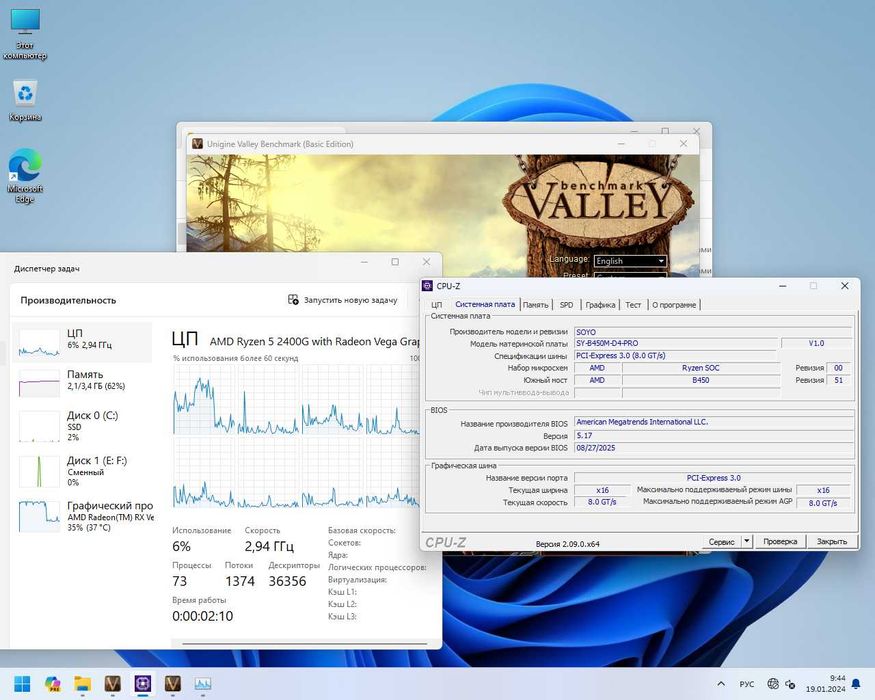Click the horizontal scrollbar in Task Manager
The width and height of the screenshot is (875, 700).
(x=304, y=644)
